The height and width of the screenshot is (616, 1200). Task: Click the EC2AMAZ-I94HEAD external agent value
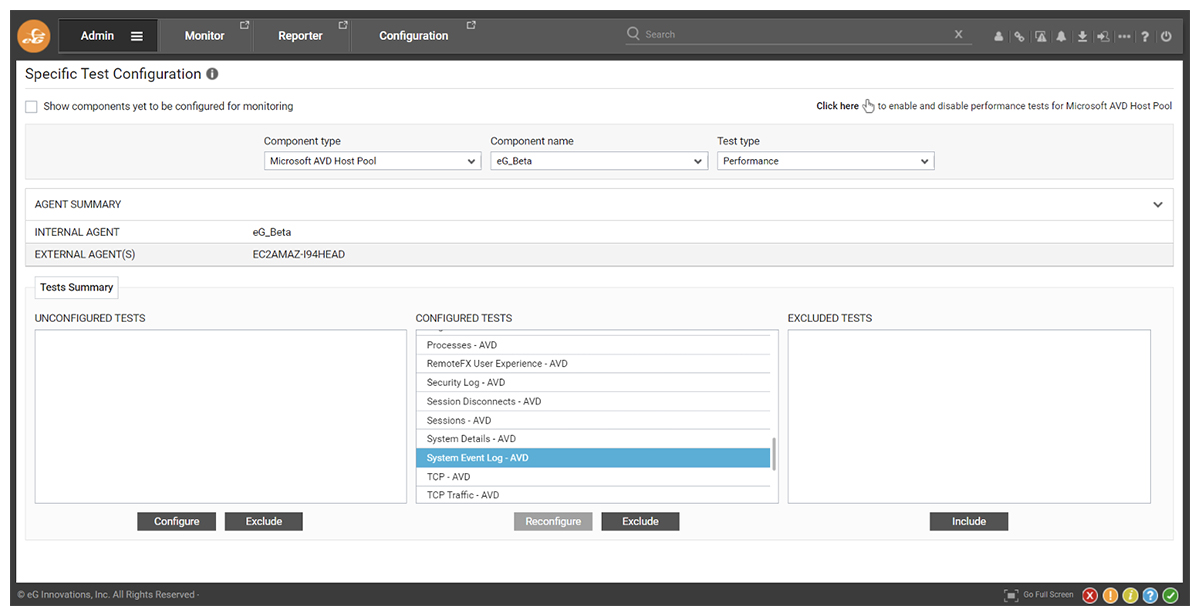click(x=298, y=255)
